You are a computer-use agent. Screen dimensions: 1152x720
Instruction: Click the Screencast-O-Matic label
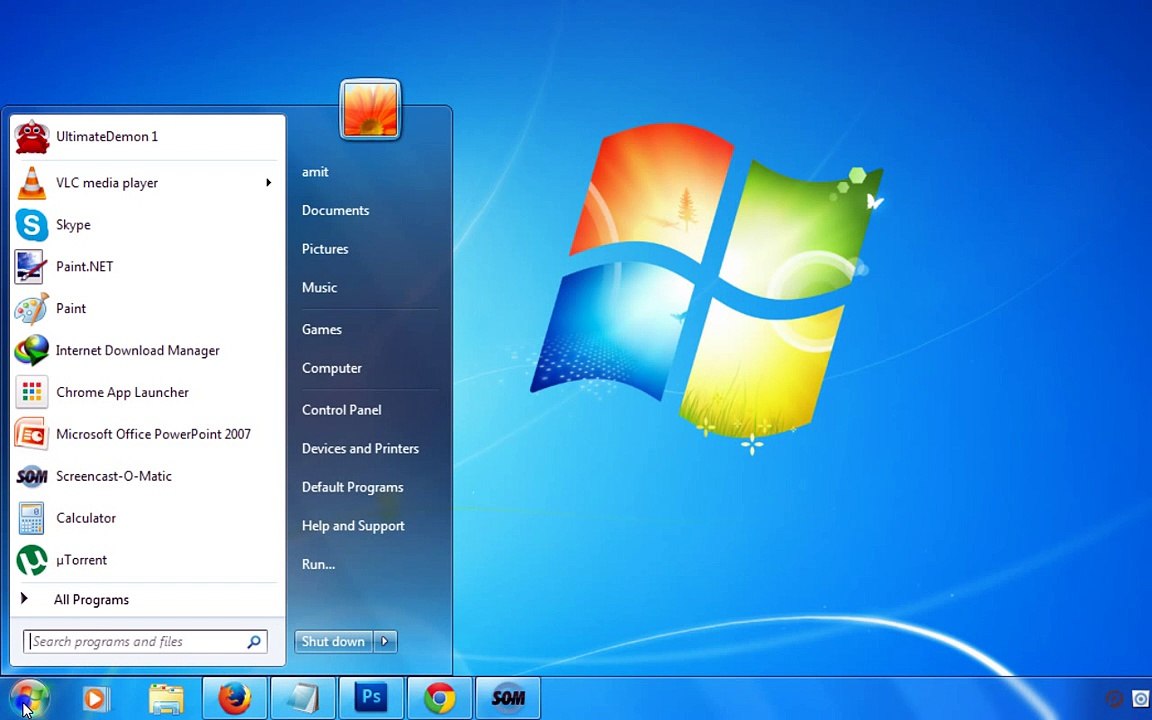tap(114, 476)
